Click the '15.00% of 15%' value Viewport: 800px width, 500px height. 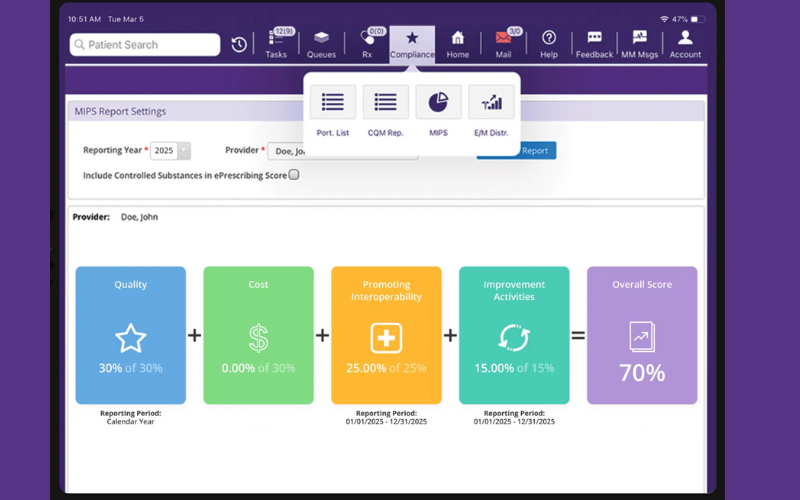(514, 368)
